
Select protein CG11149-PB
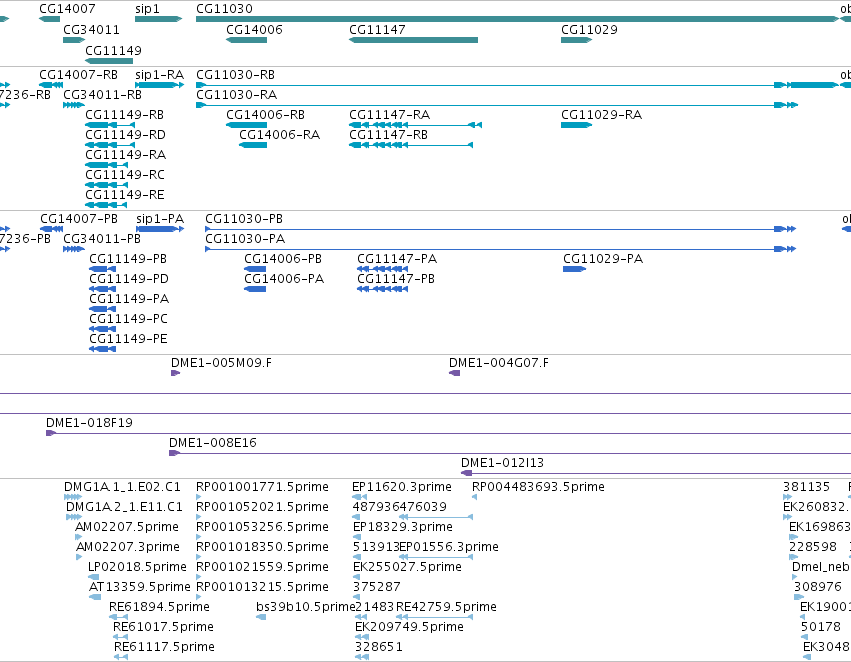103,269
